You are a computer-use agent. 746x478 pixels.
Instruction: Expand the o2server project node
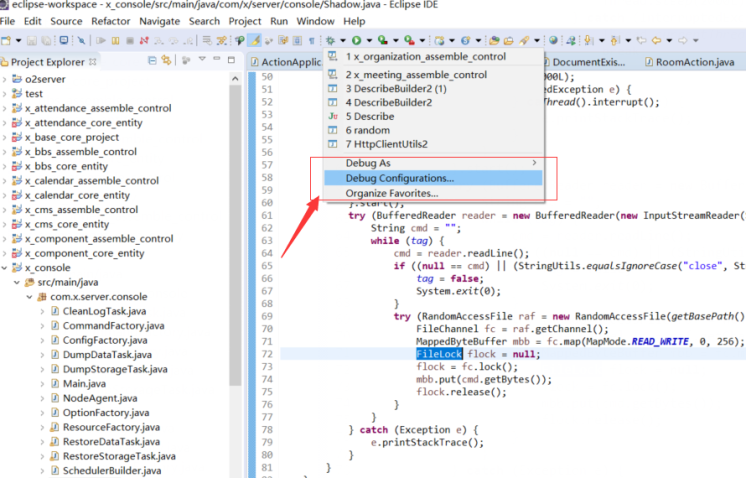click(5, 79)
